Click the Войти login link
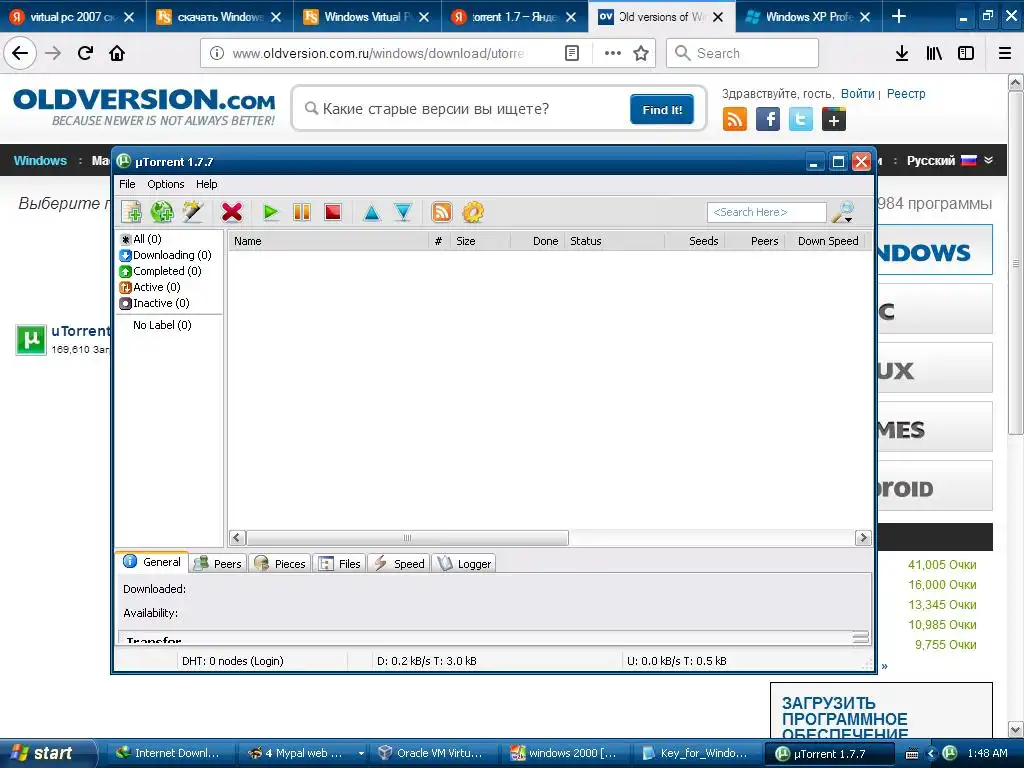 (857, 93)
